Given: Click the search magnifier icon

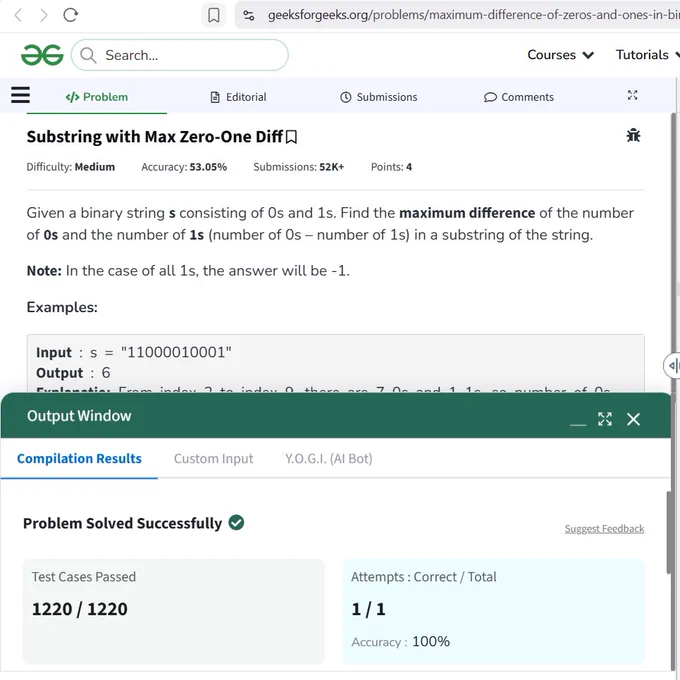Looking at the screenshot, I should pyautogui.click(x=88, y=55).
